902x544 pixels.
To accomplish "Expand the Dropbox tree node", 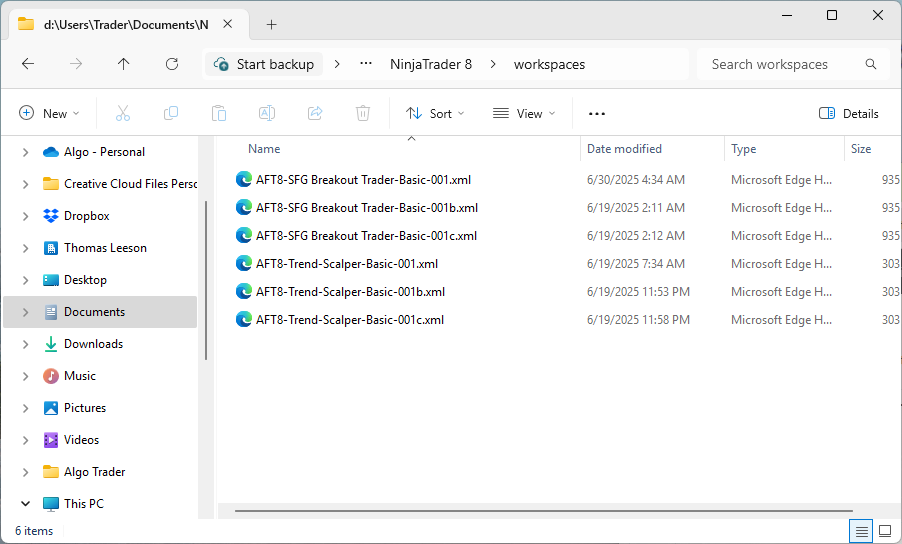I will coord(25,216).
